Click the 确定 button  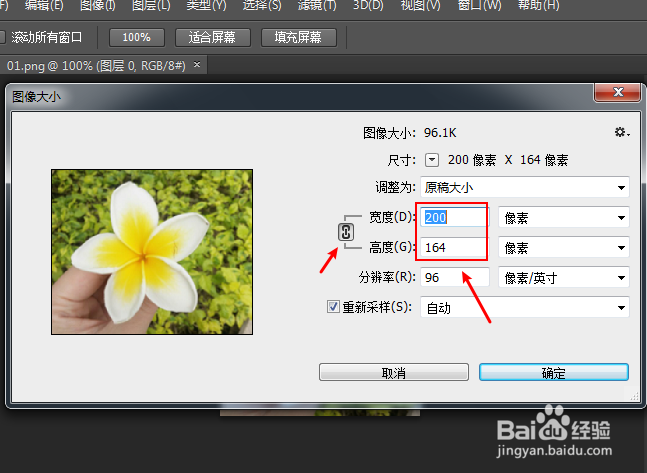pos(554,372)
